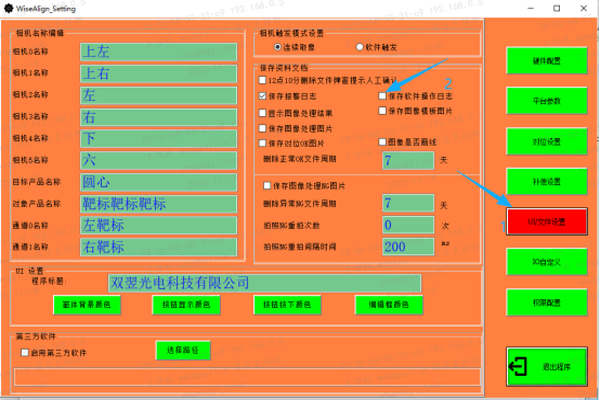Uncheck the 保存报警日志 checkbox

[263, 96]
